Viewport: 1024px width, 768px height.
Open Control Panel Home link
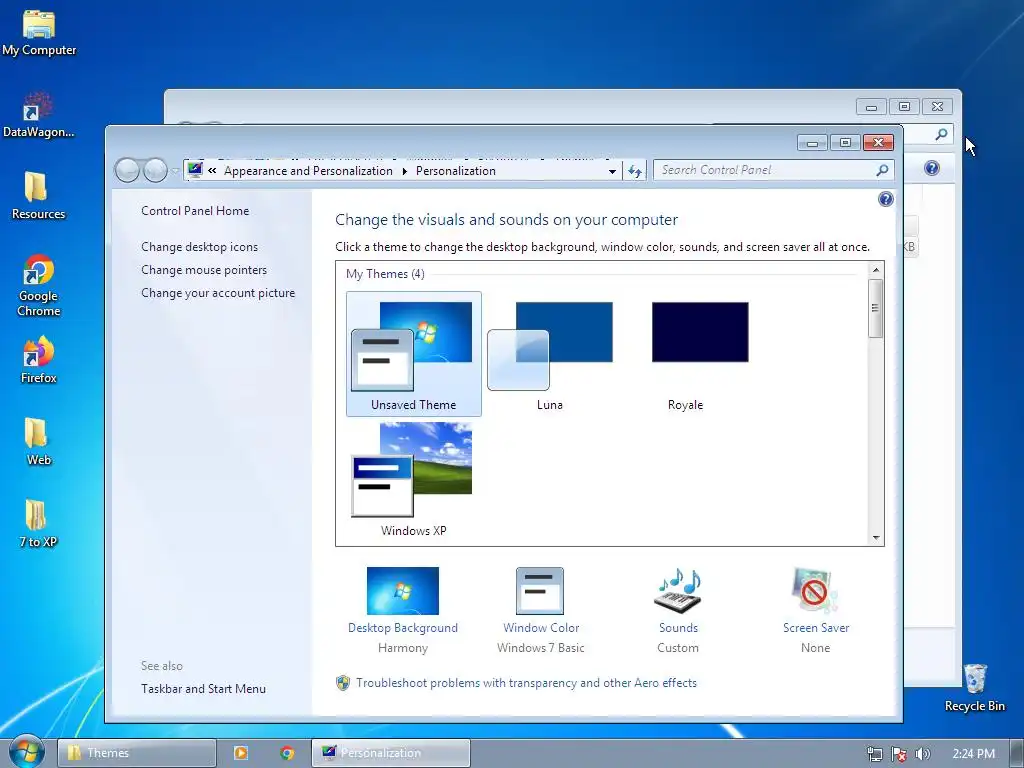(195, 211)
